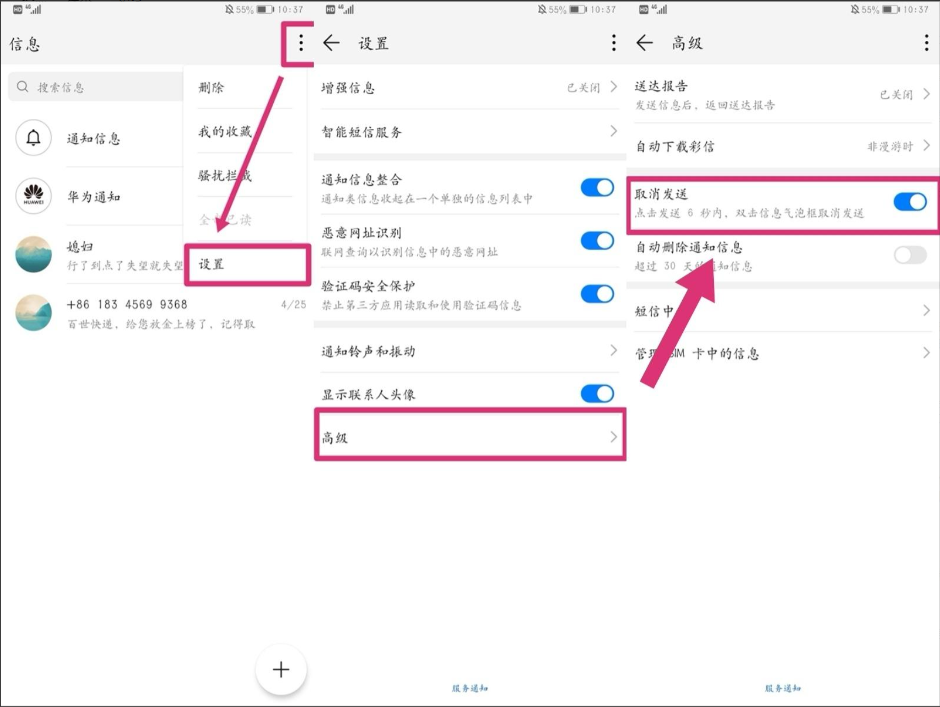Viewport: 940px width, 707px height.
Task: Go back from the 高级 screen
Action: [644, 43]
